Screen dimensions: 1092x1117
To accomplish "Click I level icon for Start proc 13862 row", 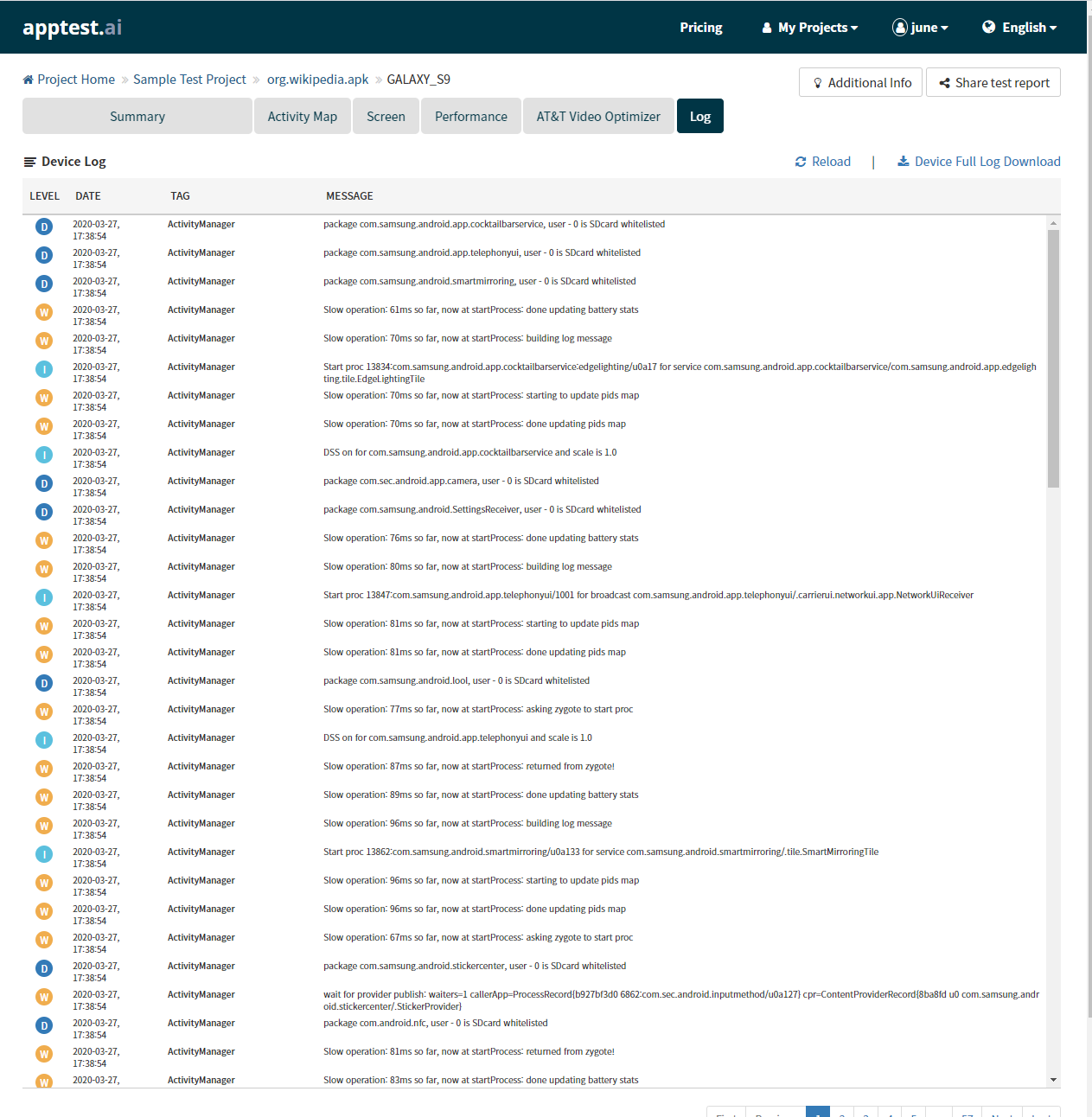I will tap(44, 854).
